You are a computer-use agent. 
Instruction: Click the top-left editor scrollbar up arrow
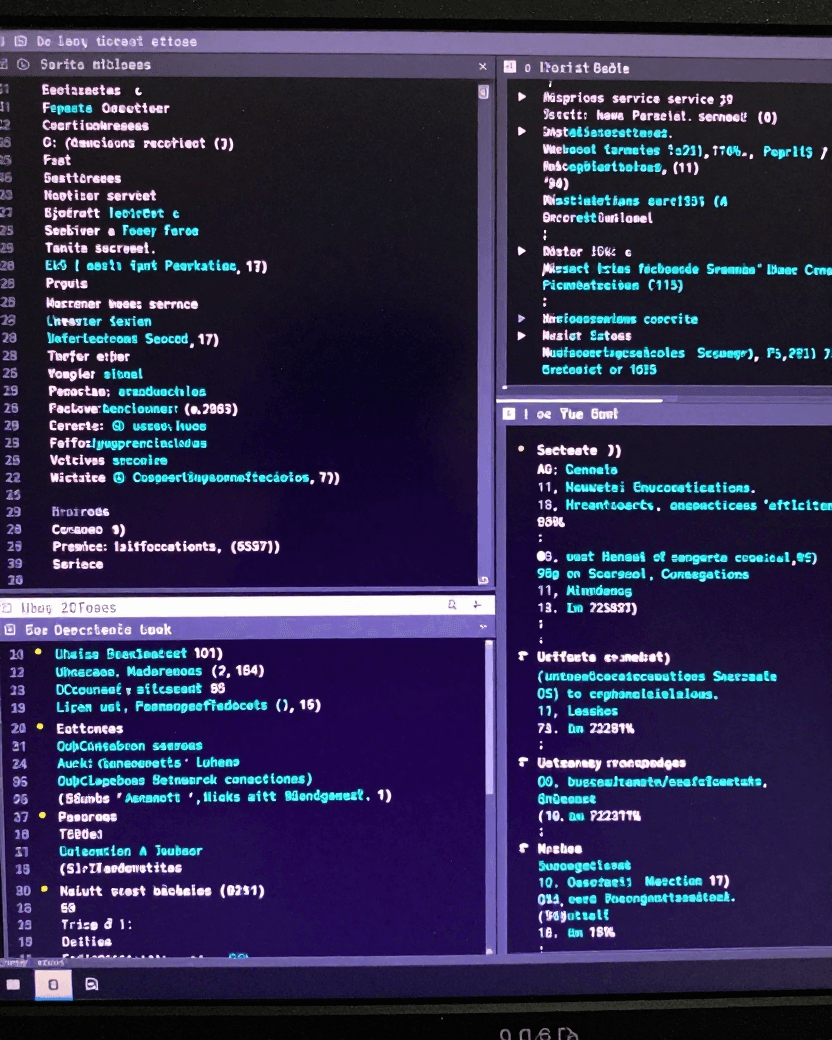(484, 92)
